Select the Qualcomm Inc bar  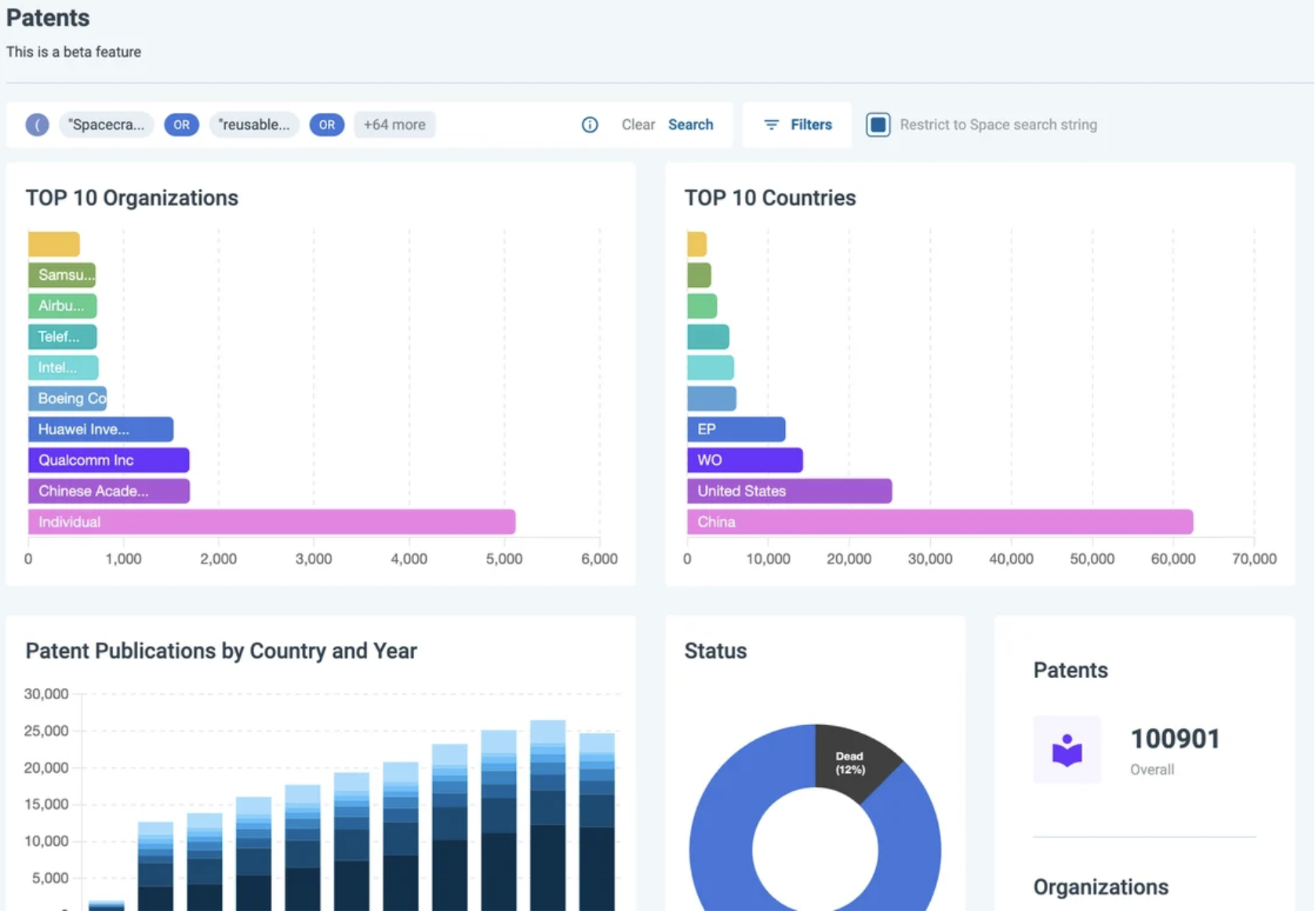point(108,460)
